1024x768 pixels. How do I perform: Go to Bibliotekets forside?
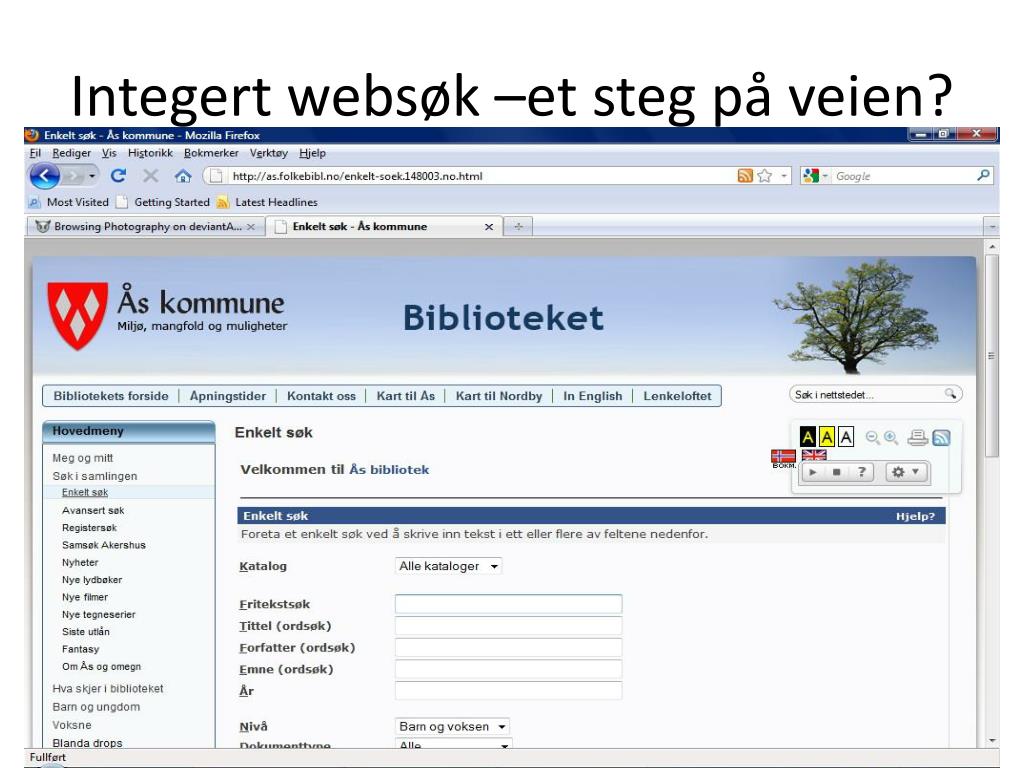pyautogui.click(x=111, y=396)
